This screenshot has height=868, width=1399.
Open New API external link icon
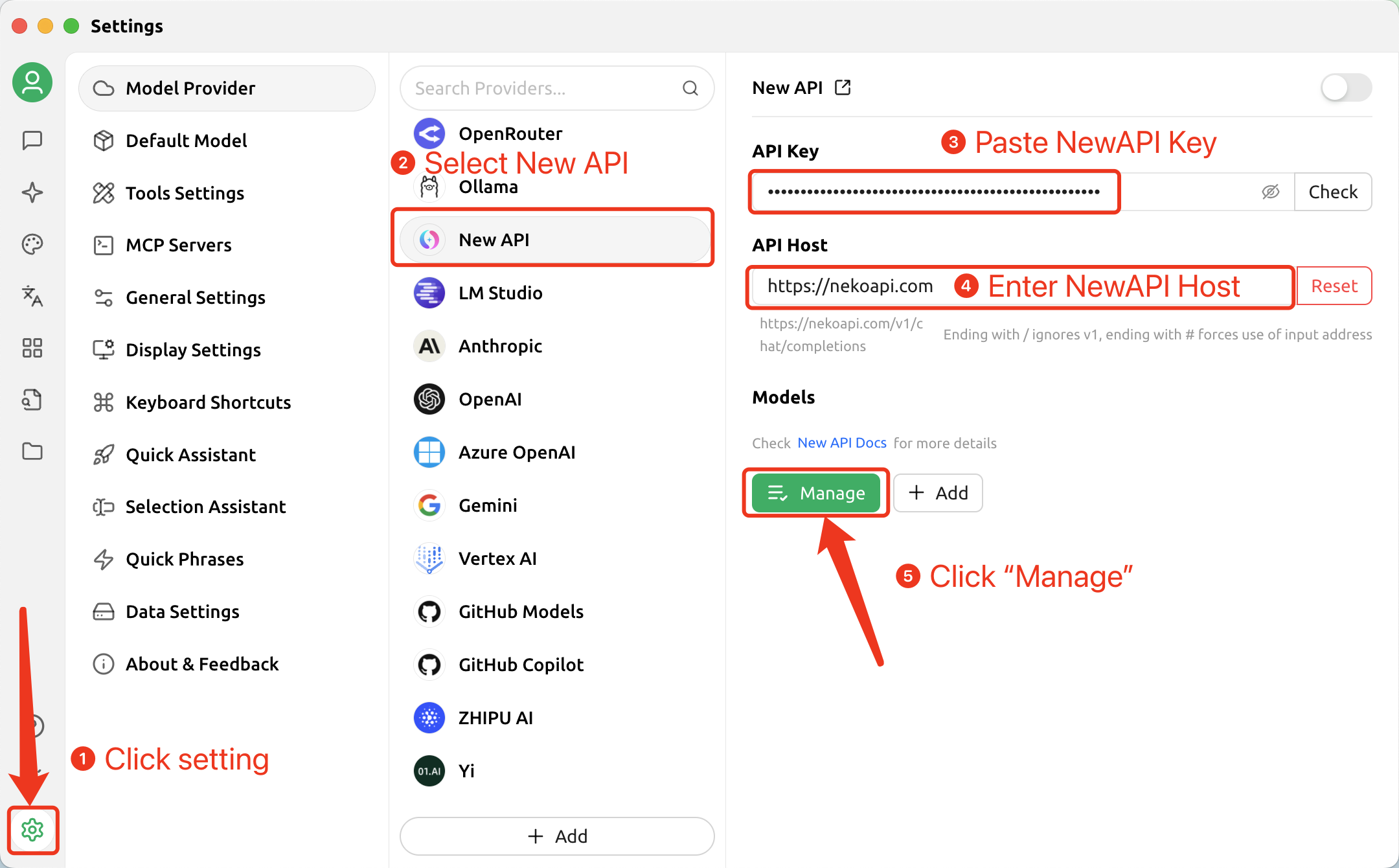coord(843,87)
